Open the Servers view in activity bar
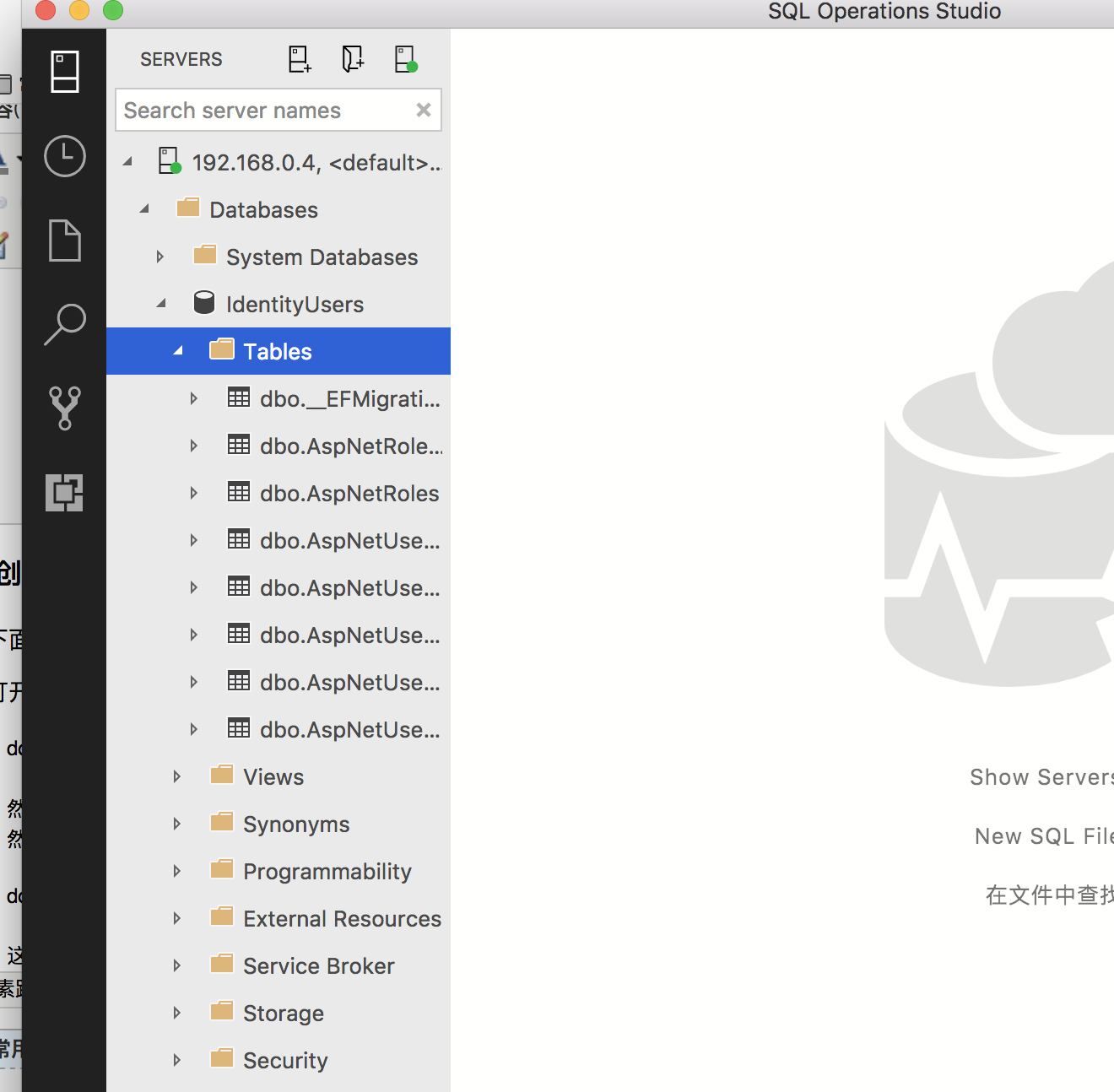The height and width of the screenshot is (1092, 1114). click(x=65, y=72)
